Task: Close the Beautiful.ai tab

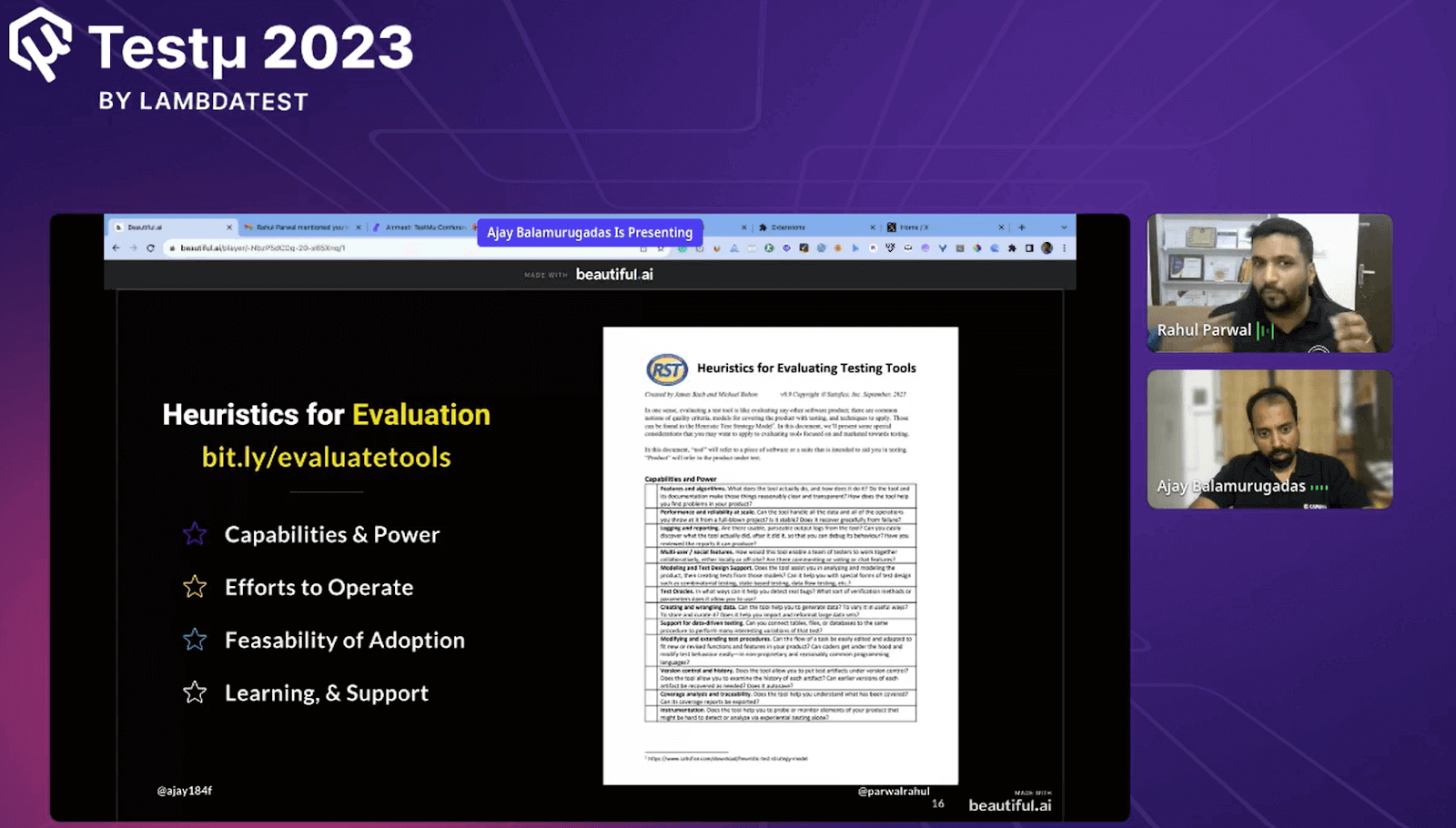Action: tap(229, 227)
